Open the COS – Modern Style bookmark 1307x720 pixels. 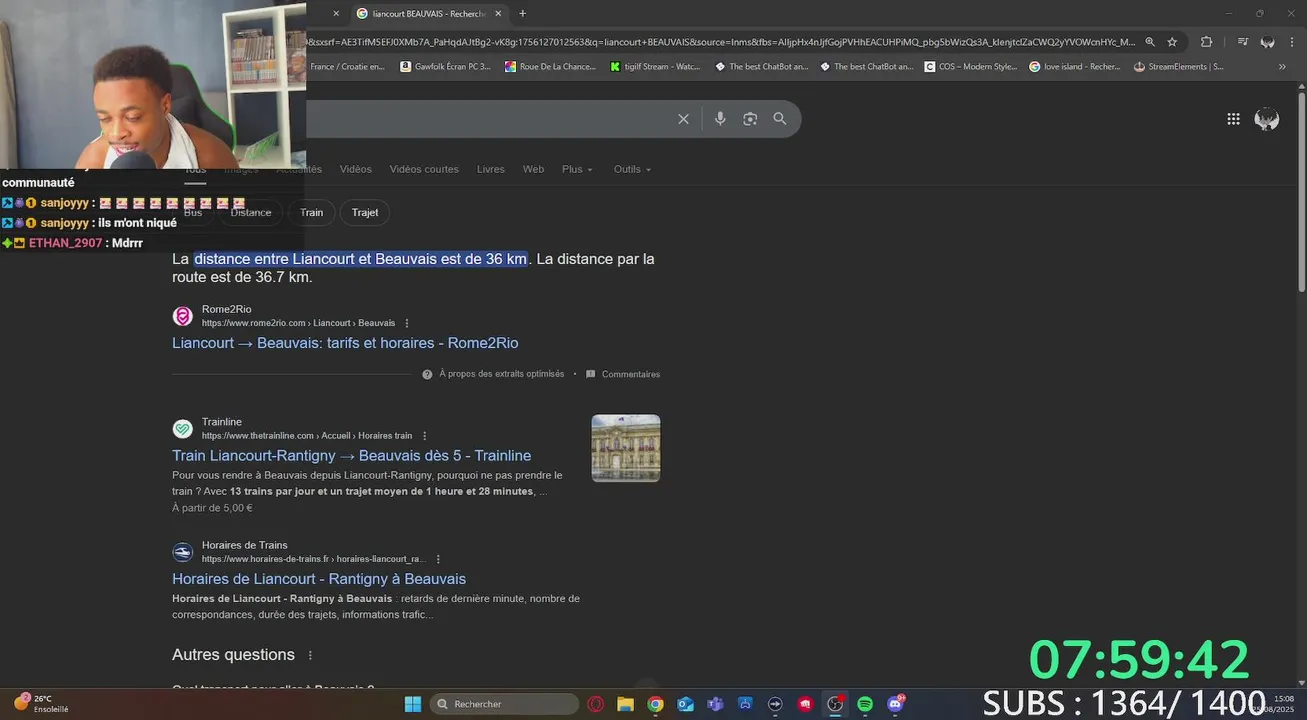[x=971, y=67]
